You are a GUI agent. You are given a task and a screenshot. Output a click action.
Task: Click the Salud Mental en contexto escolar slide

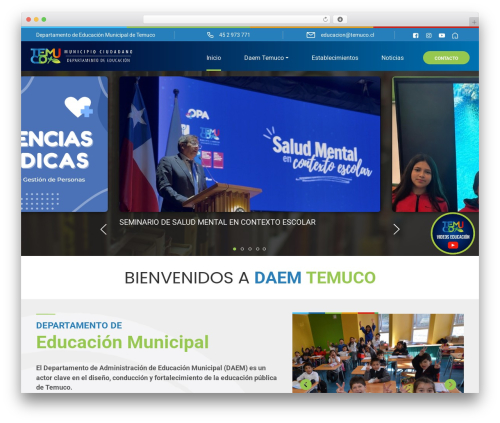click(250, 144)
